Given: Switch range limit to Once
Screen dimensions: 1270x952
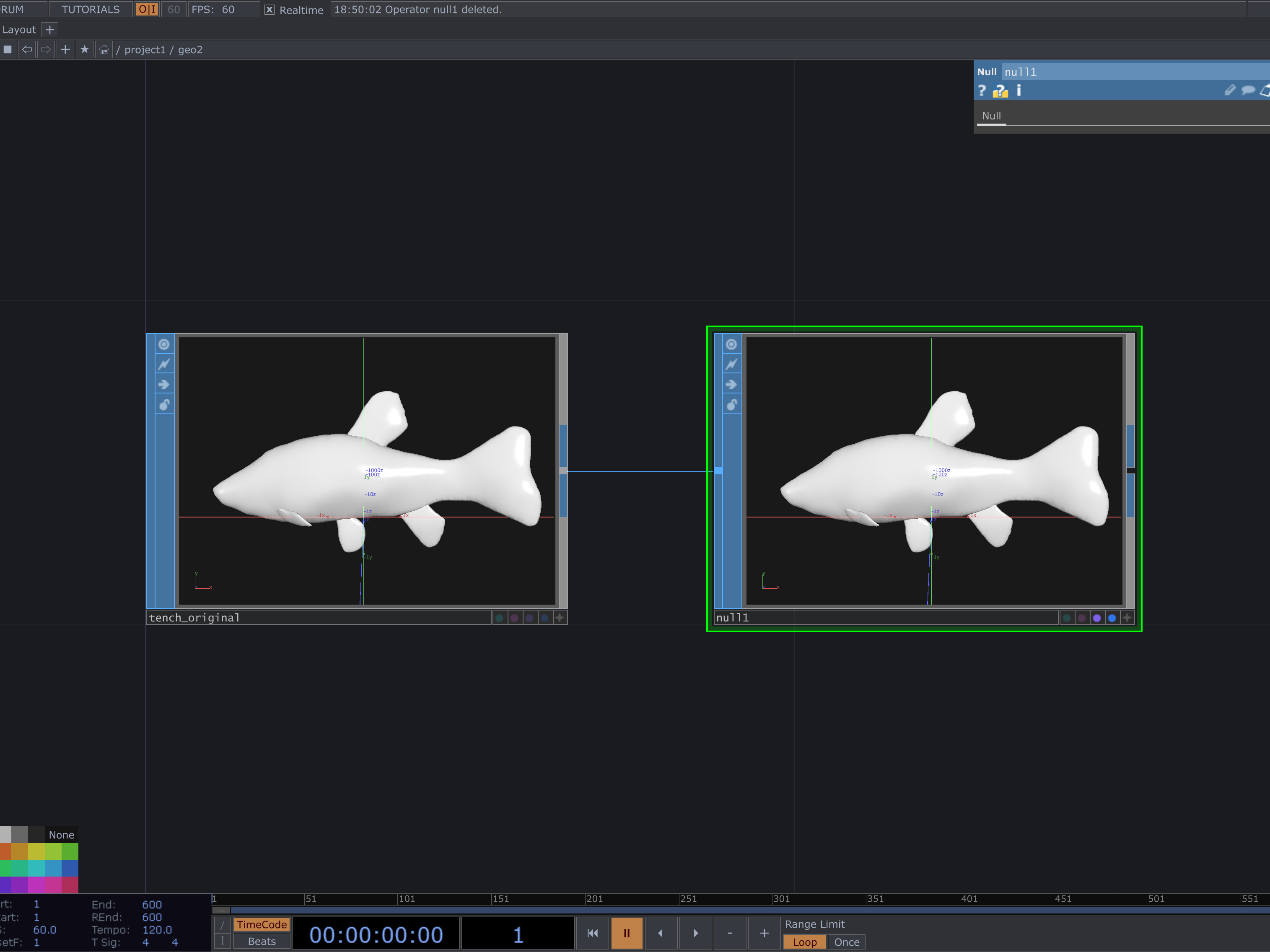Looking at the screenshot, I should coord(846,942).
